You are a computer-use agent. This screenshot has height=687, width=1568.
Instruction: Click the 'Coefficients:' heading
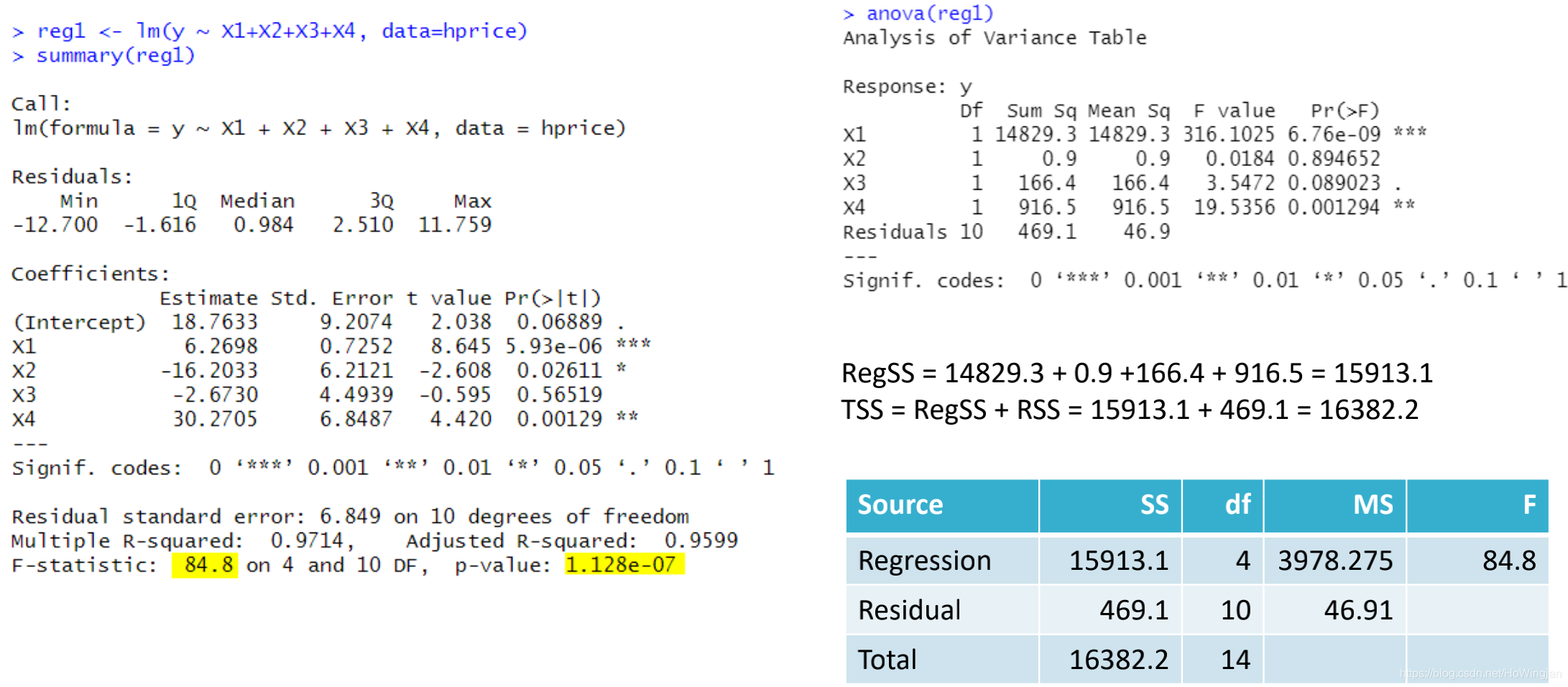point(91,273)
